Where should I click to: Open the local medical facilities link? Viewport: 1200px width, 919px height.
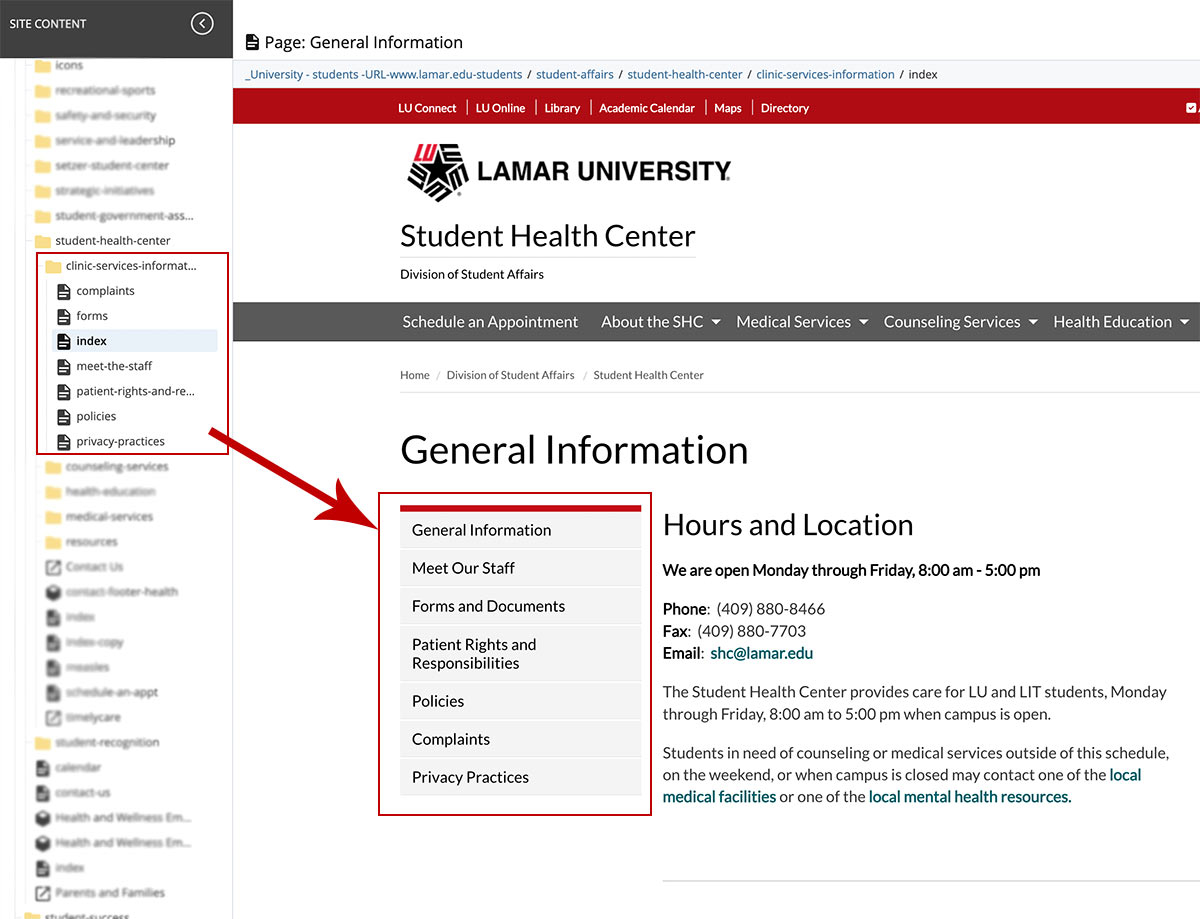pos(719,796)
